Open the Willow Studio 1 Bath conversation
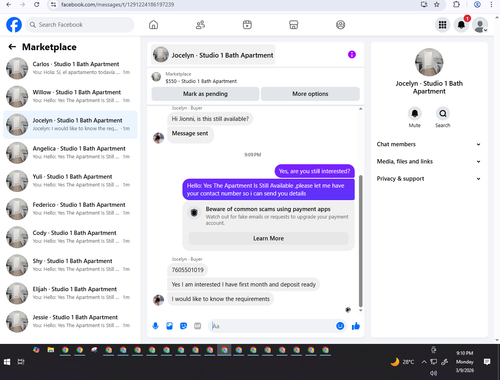 coord(70,96)
